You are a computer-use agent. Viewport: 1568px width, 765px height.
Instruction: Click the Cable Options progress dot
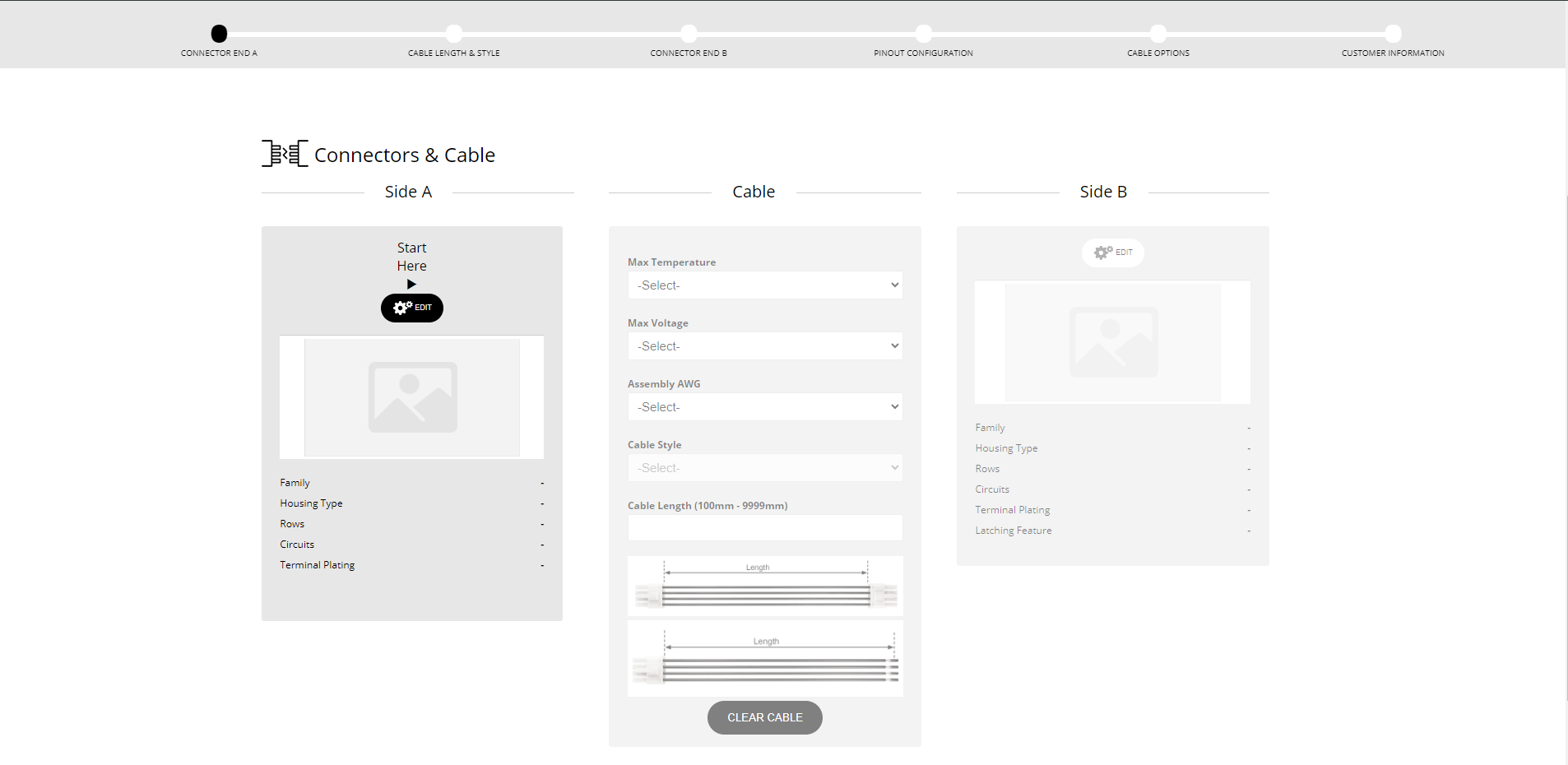click(x=1158, y=34)
